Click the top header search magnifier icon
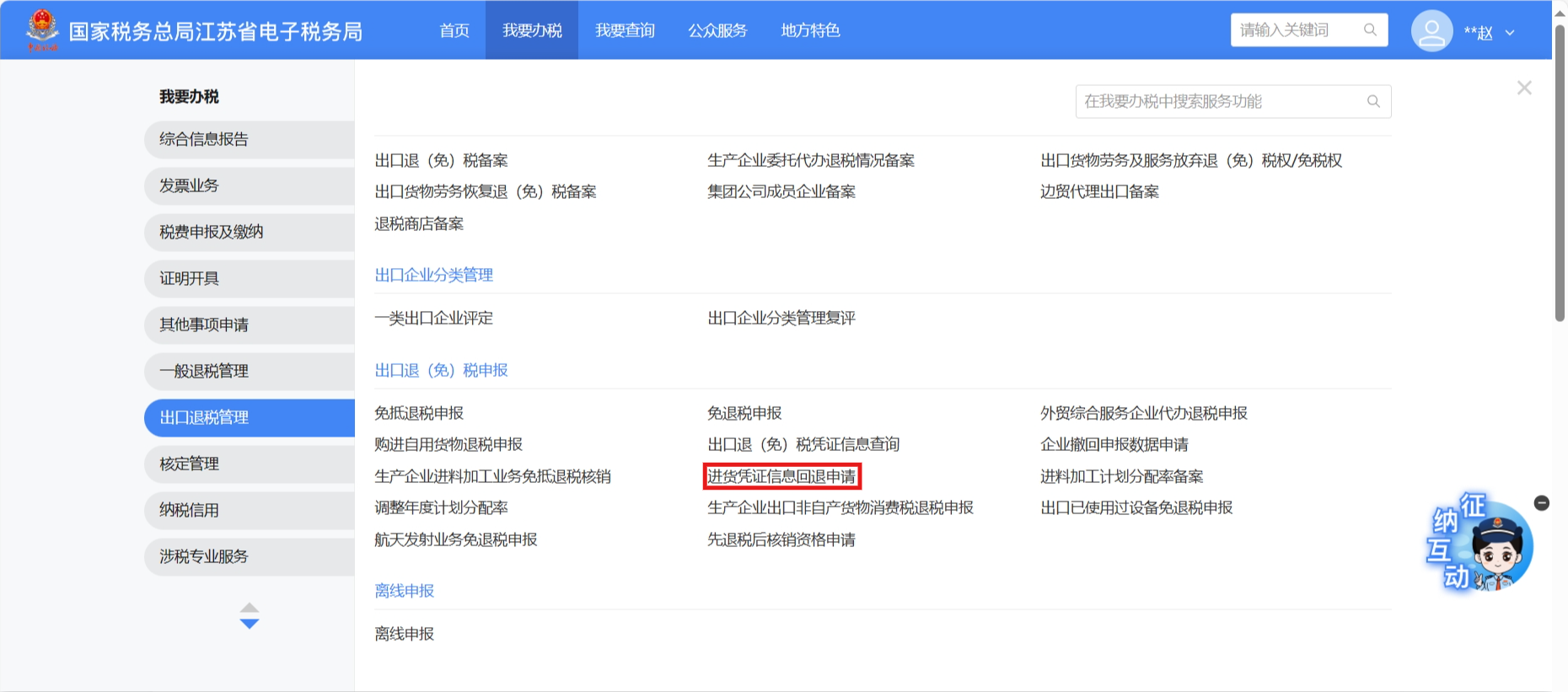 (x=1370, y=30)
